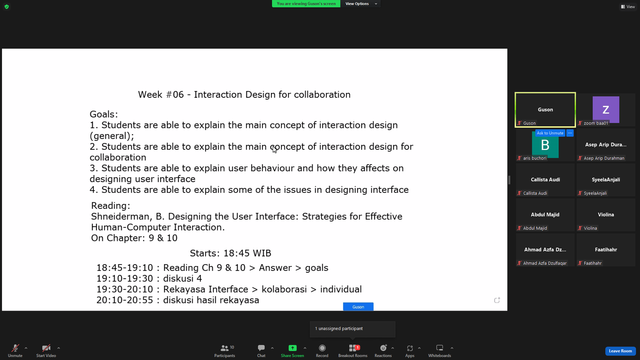Select the zoom baa01 purple Z tile
The height and width of the screenshot is (360, 640).
(x=606, y=110)
